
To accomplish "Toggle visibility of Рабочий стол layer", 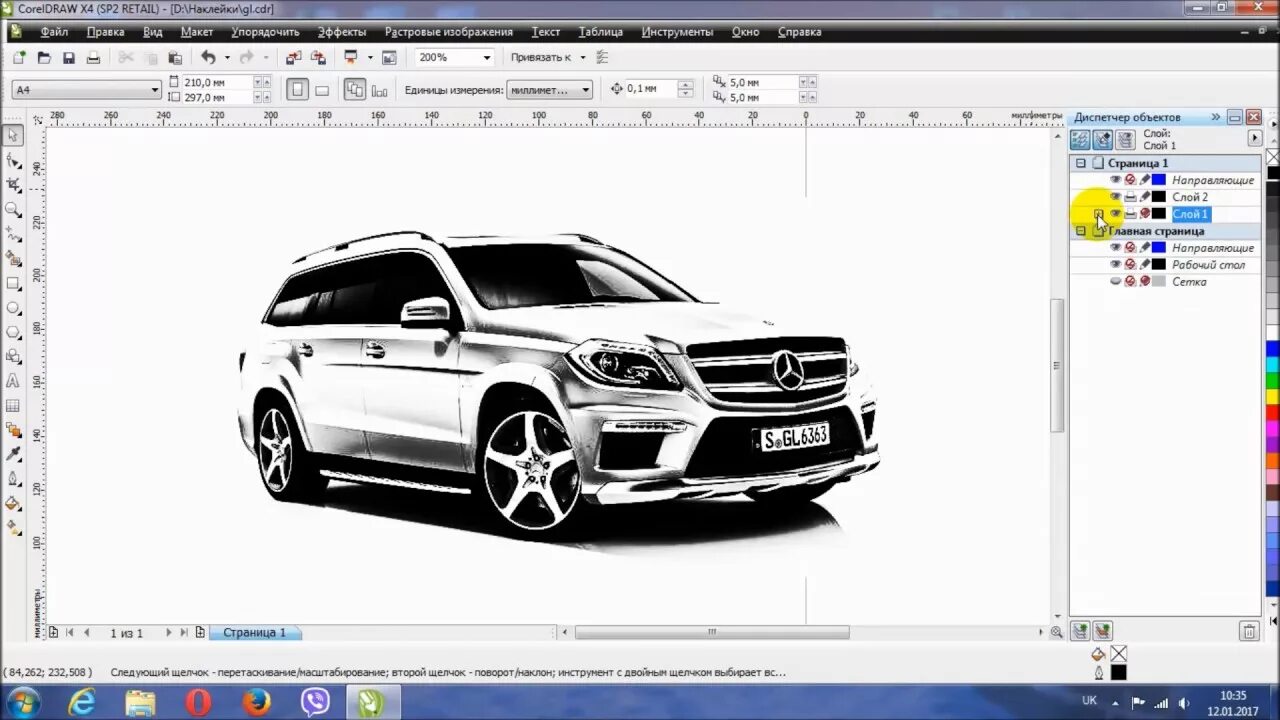I will (1116, 265).
